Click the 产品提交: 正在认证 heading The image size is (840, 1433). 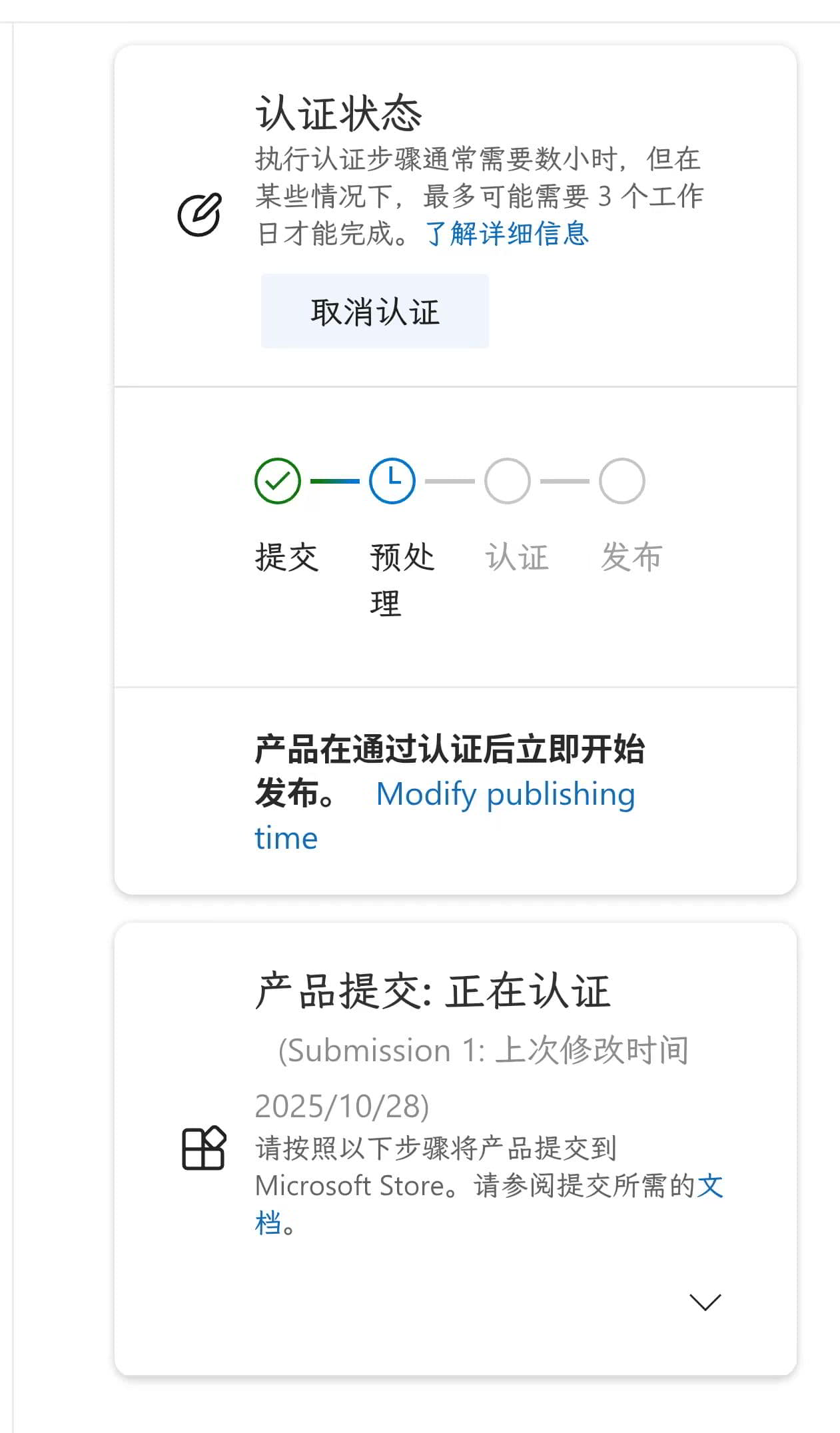click(x=433, y=991)
